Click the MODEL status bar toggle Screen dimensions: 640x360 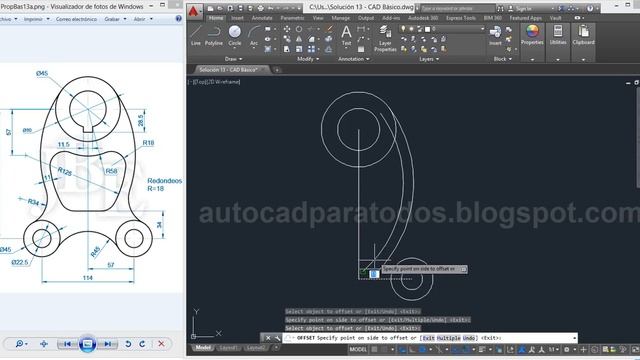[358, 349]
